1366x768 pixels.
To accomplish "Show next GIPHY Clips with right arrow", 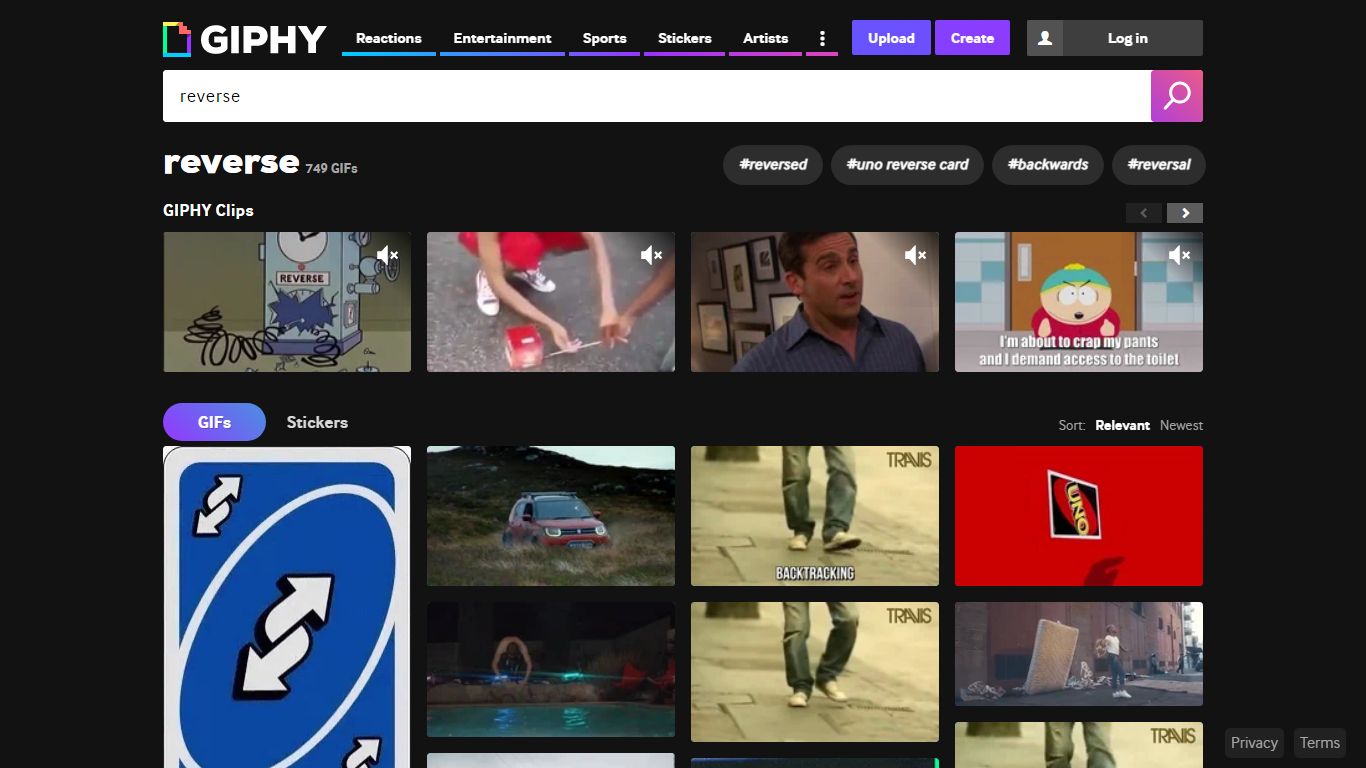I will [1185, 212].
